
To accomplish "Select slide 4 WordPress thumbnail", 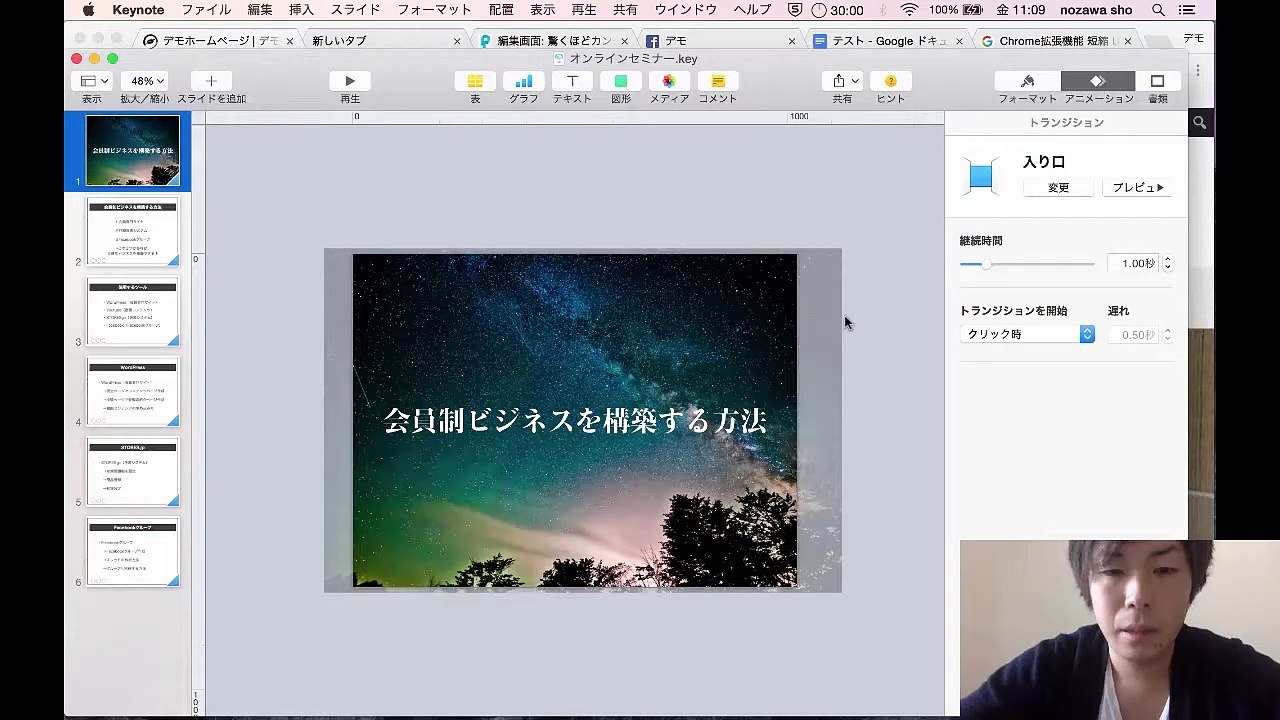I will (132, 392).
